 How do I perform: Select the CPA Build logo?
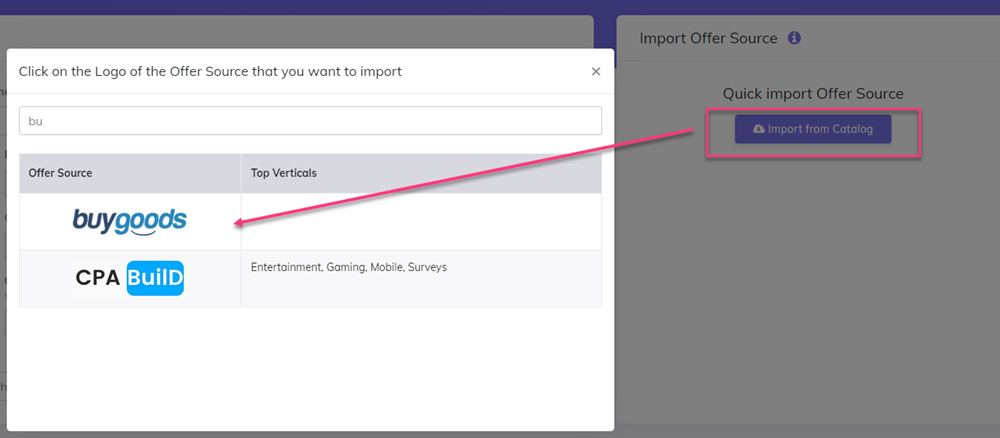pyautogui.click(x=129, y=278)
